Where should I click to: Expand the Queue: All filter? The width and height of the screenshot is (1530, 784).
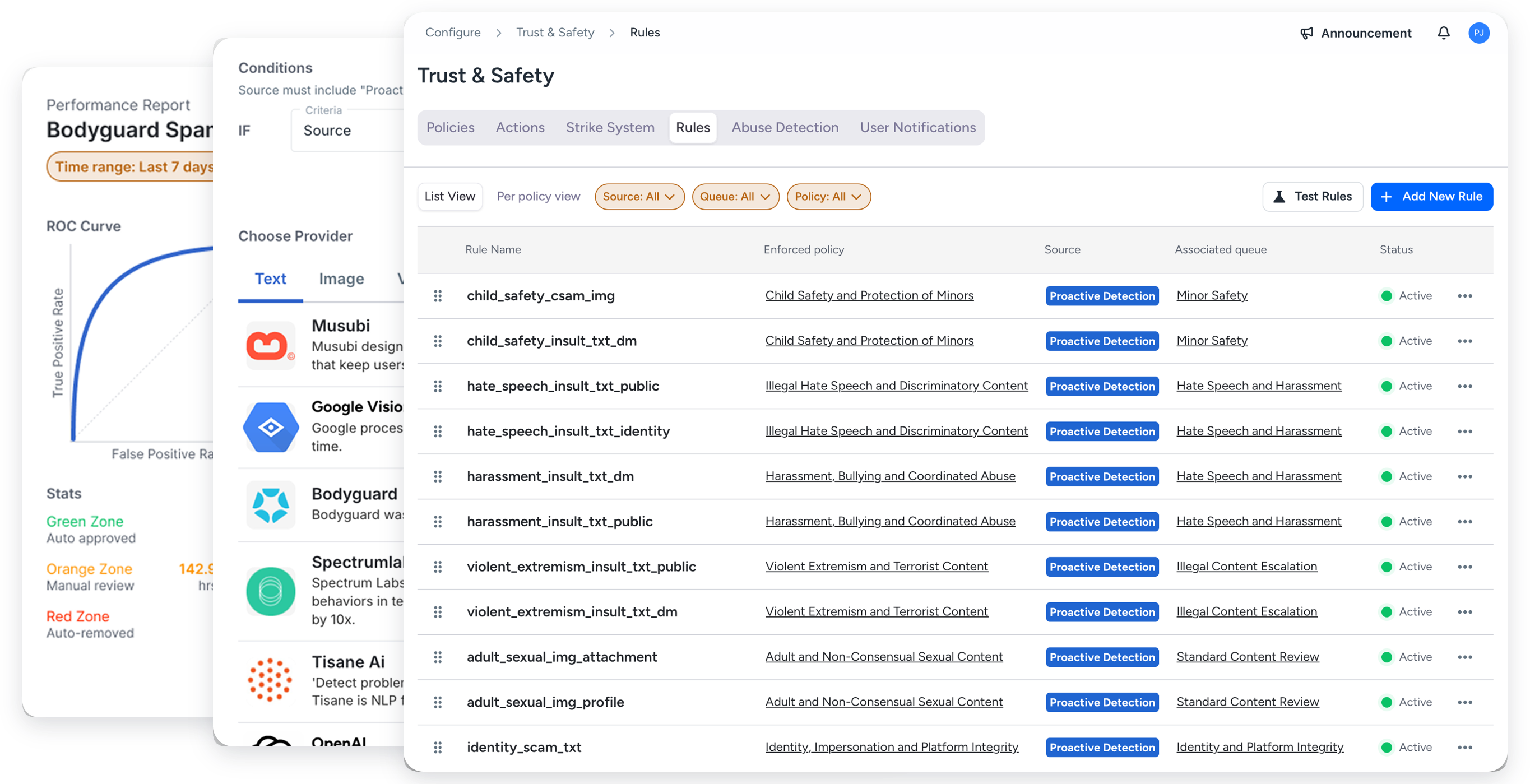pos(735,197)
